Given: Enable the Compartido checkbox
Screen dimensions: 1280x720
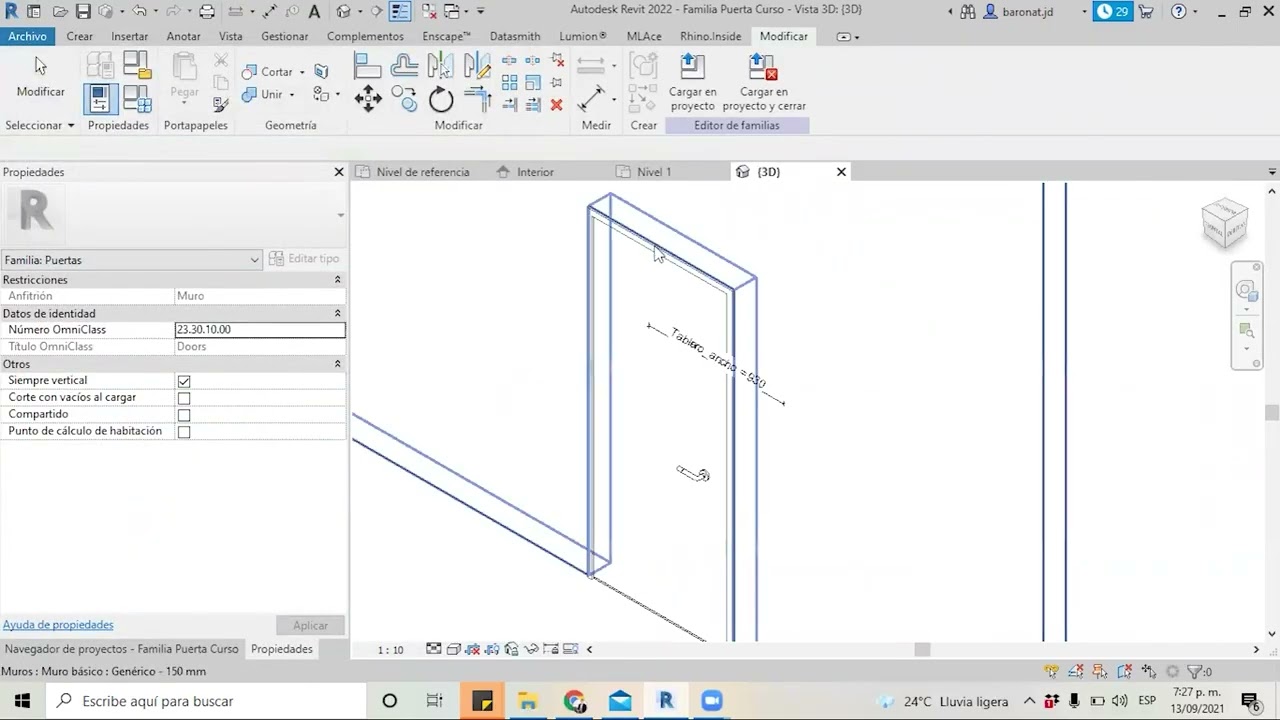Looking at the screenshot, I should tap(184, 415).
